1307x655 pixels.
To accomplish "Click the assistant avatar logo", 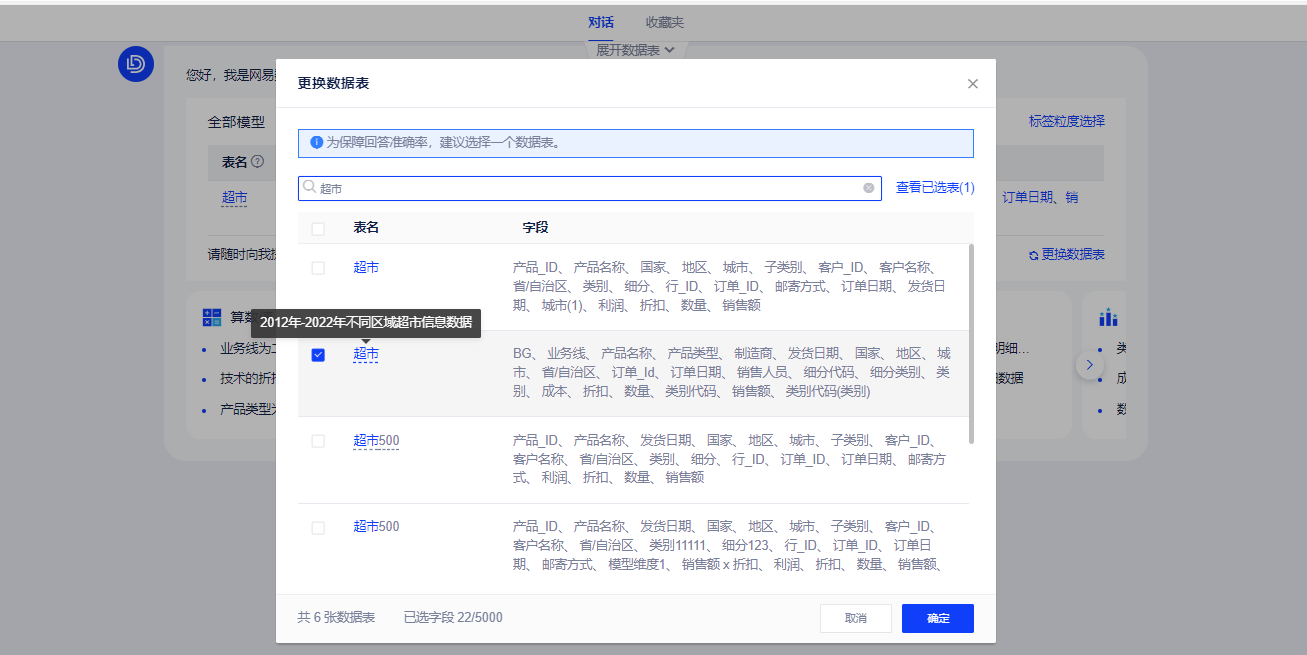I will [x=135, y=64].
